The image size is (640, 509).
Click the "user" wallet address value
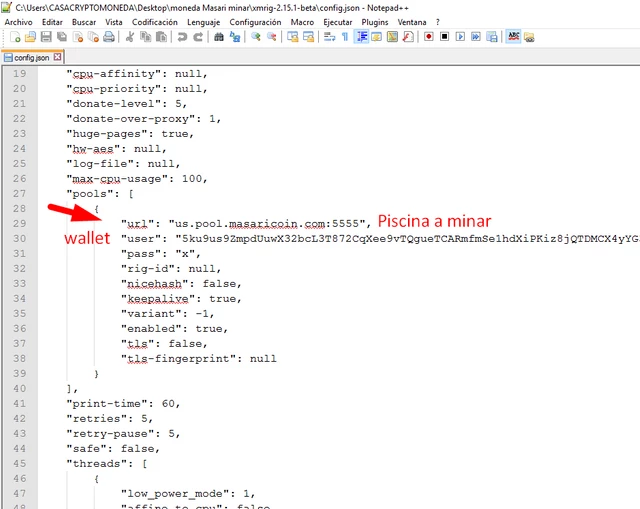pos(407,239)
